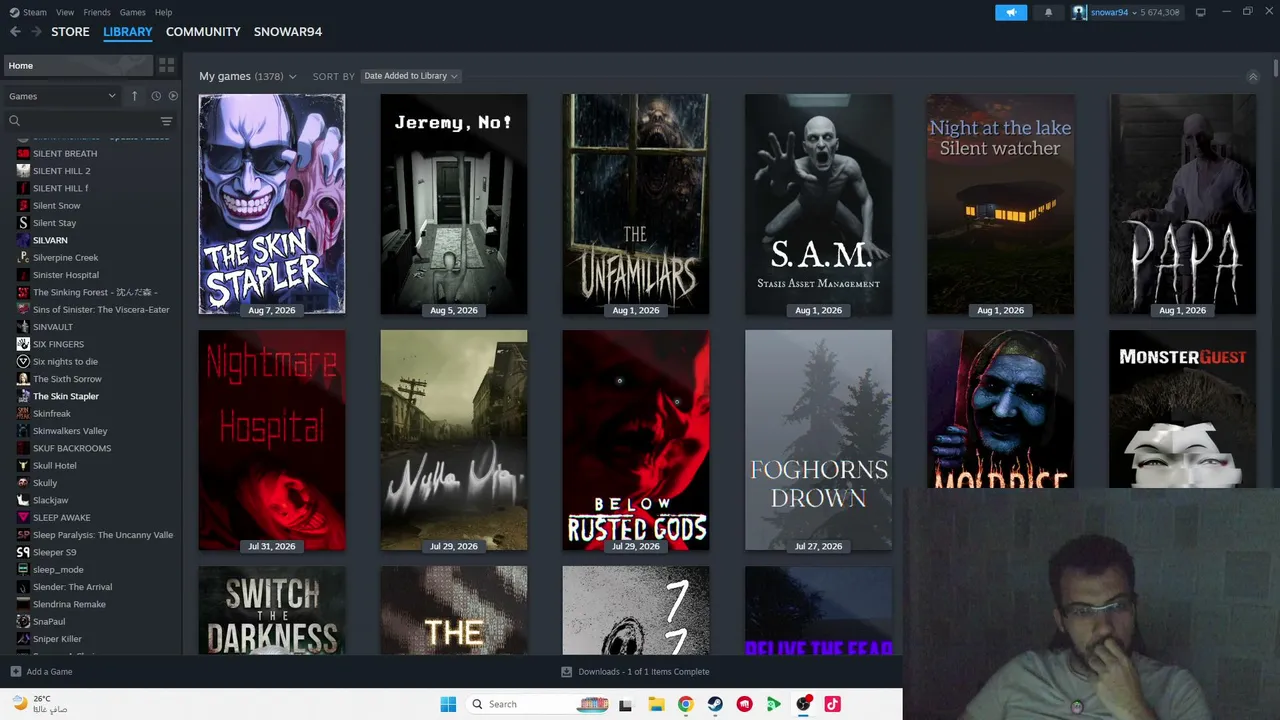1280x720 pixels.
Task: Click the Six nights to die icon
Action: 23,362
